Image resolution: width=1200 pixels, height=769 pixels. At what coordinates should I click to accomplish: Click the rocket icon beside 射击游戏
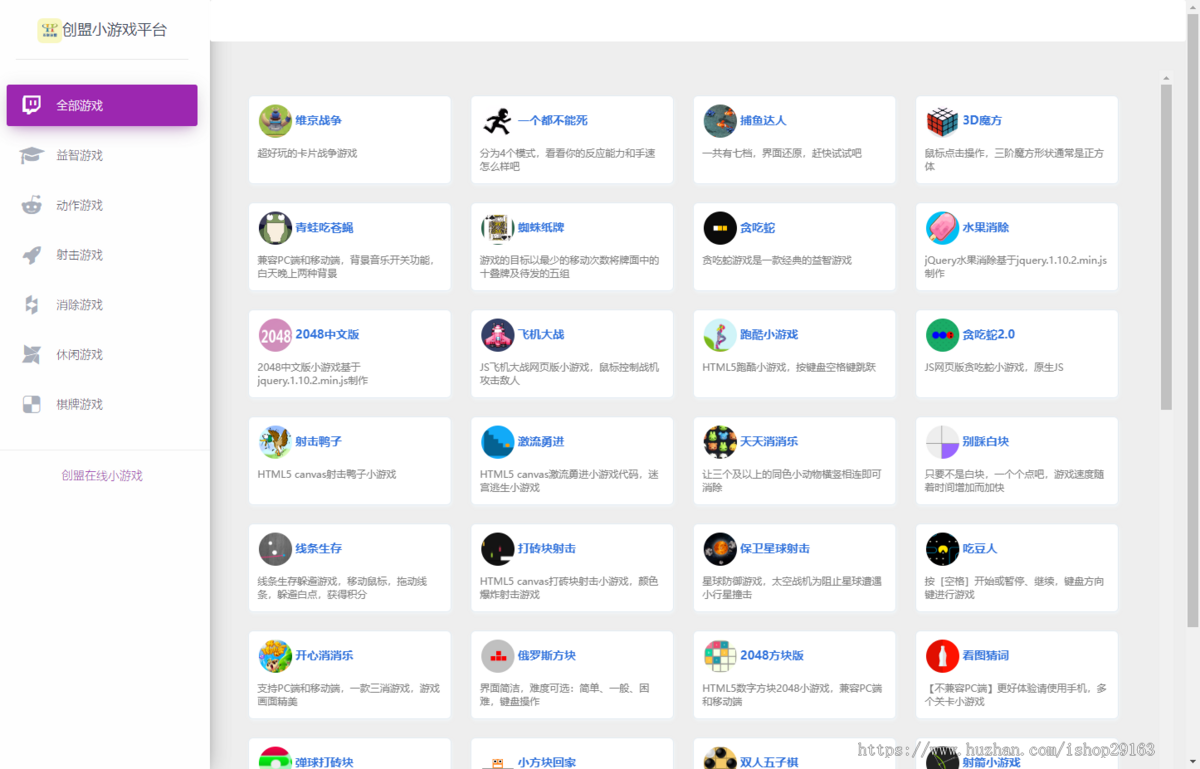[x=32, y=255]
